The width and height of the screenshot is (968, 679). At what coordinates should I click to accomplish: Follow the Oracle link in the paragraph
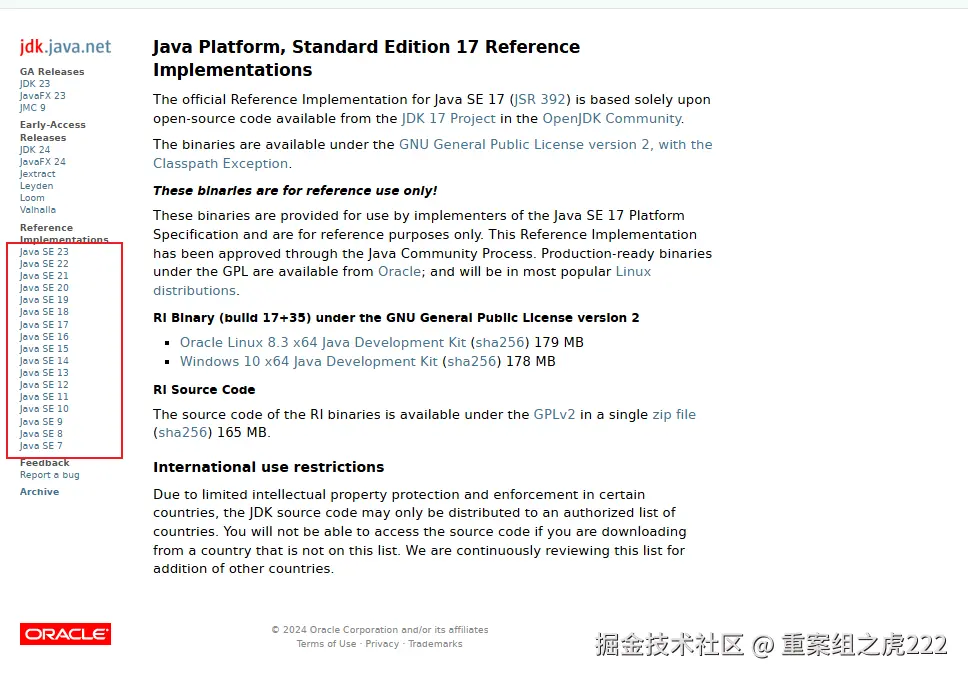pyautogui.click(x=399, y=272)
